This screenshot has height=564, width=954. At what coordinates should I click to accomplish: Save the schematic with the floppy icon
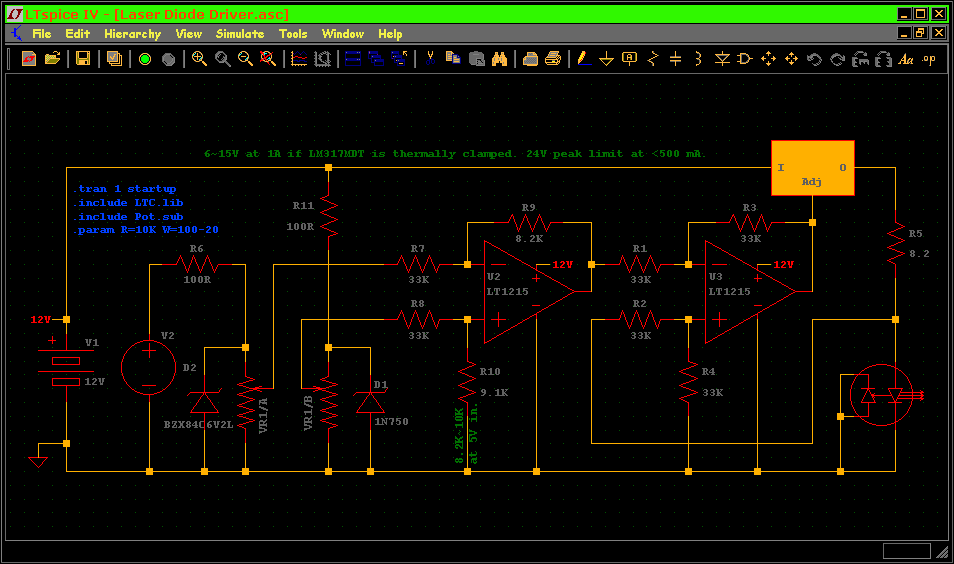(x=83, y=58)
